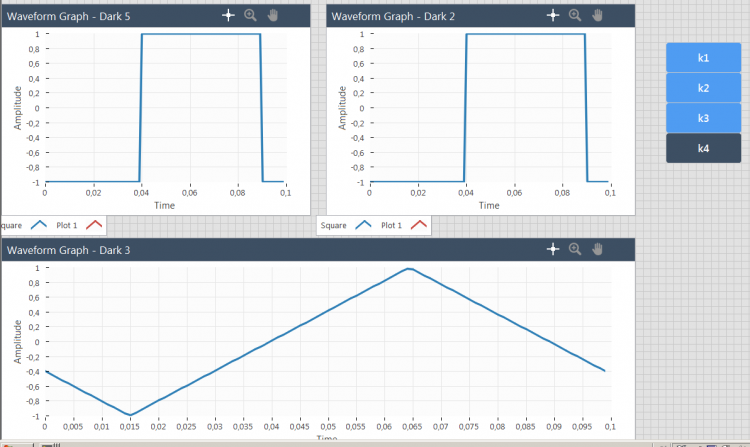Image resolution: width=750 pixels, height=447 pixels.
Task: Click Plot 1 label in Dark 5 legend
Action: [66, 225]
